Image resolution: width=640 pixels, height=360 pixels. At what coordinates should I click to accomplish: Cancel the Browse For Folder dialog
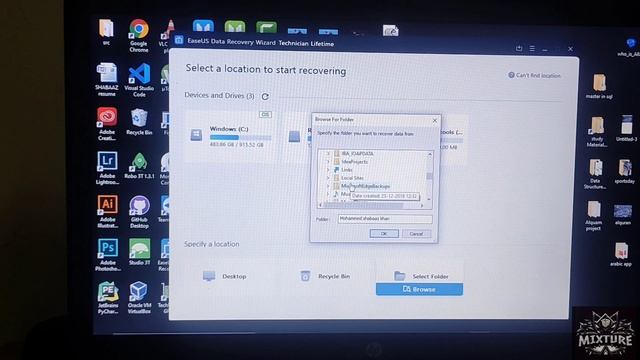416,234
